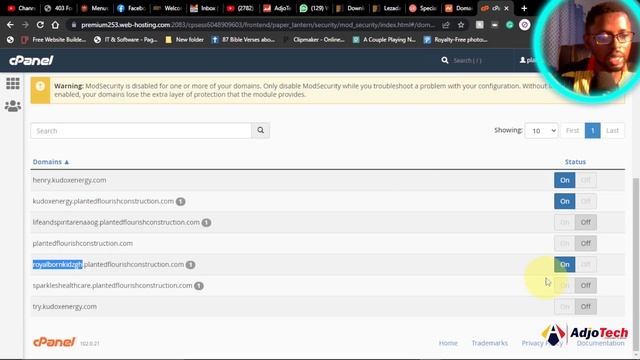
Task: Click the try.kudoxenergy.com domain text
Action: [64, 307]
